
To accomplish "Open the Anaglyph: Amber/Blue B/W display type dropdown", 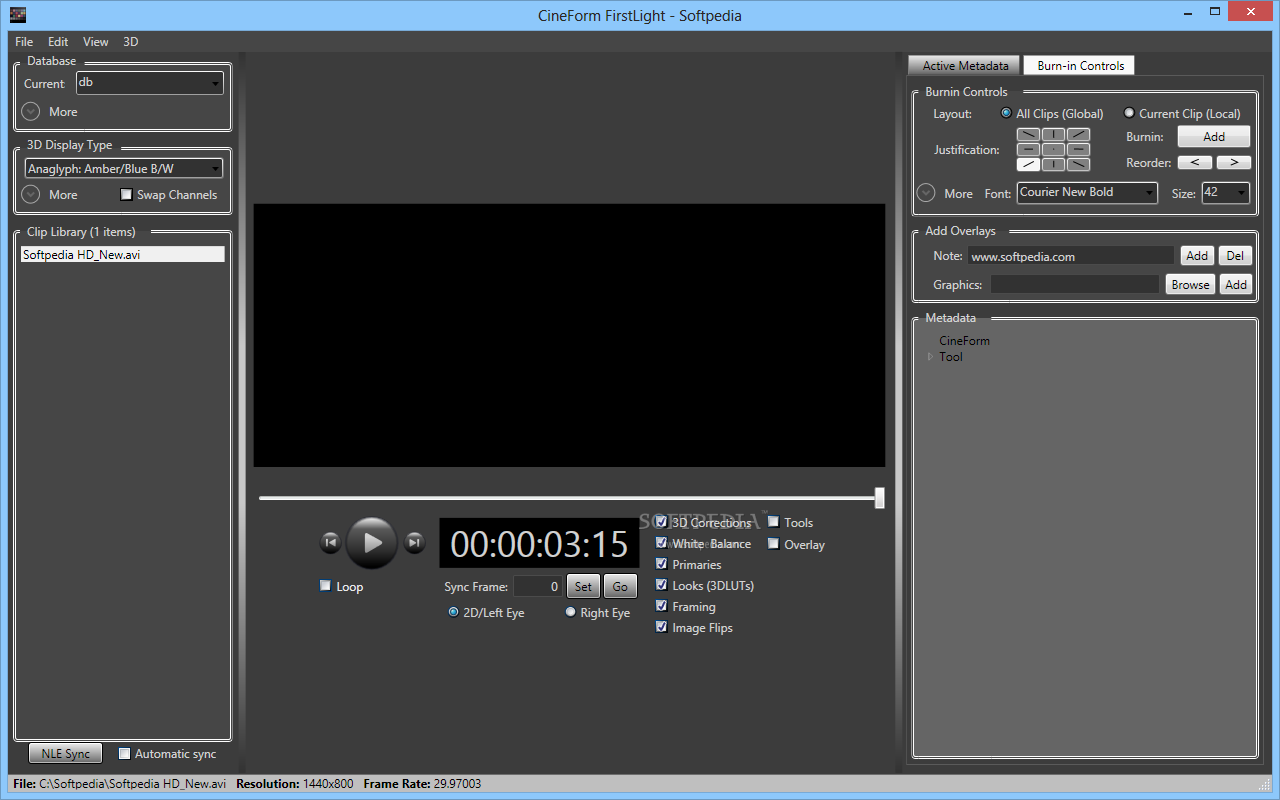I will click(x=124, y=169).
